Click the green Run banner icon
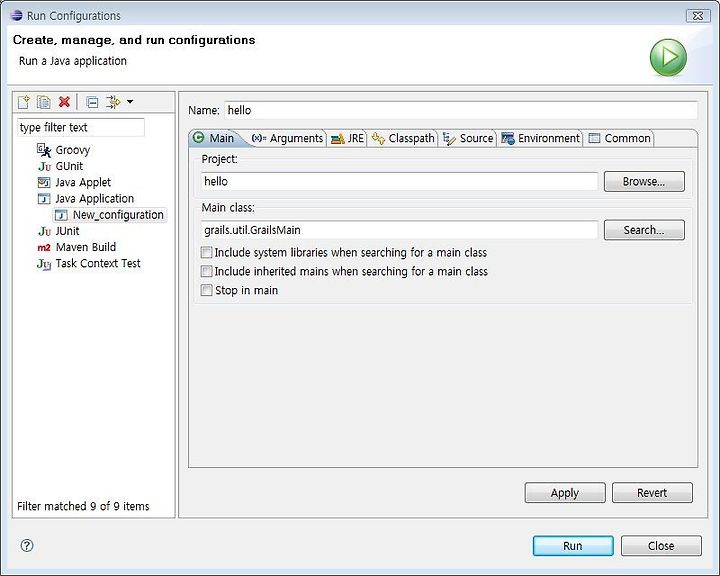The height and width of the screenshot is (576, 720). coord(668,57)
